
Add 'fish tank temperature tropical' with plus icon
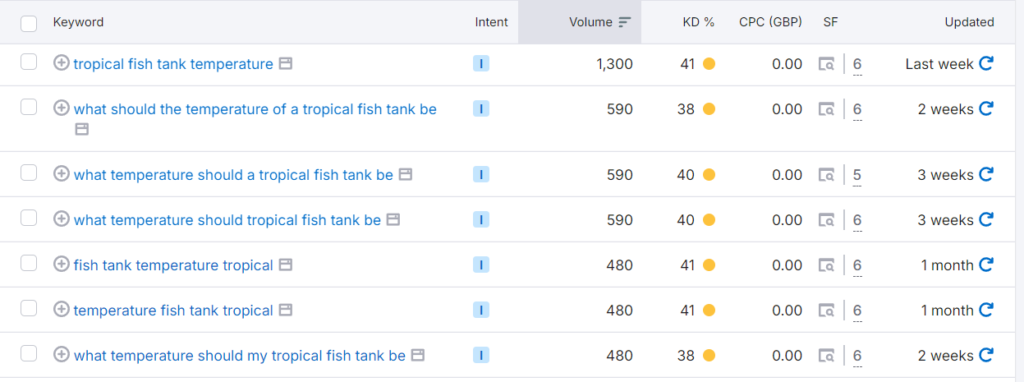pyautogui.click(x=61, y=264)
